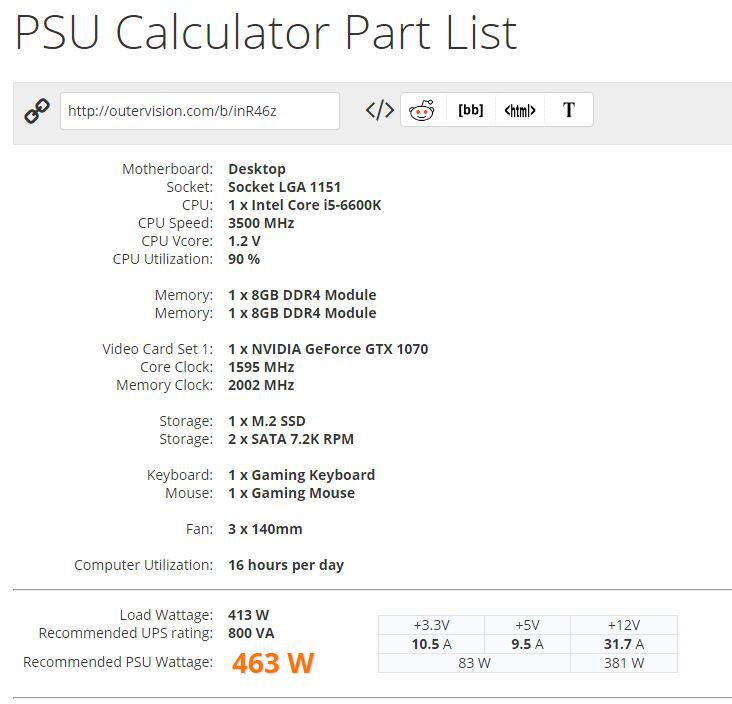Click the +5V column header
Screen dimensions: 732x704
pyautogui.click(x=527, y=625)
